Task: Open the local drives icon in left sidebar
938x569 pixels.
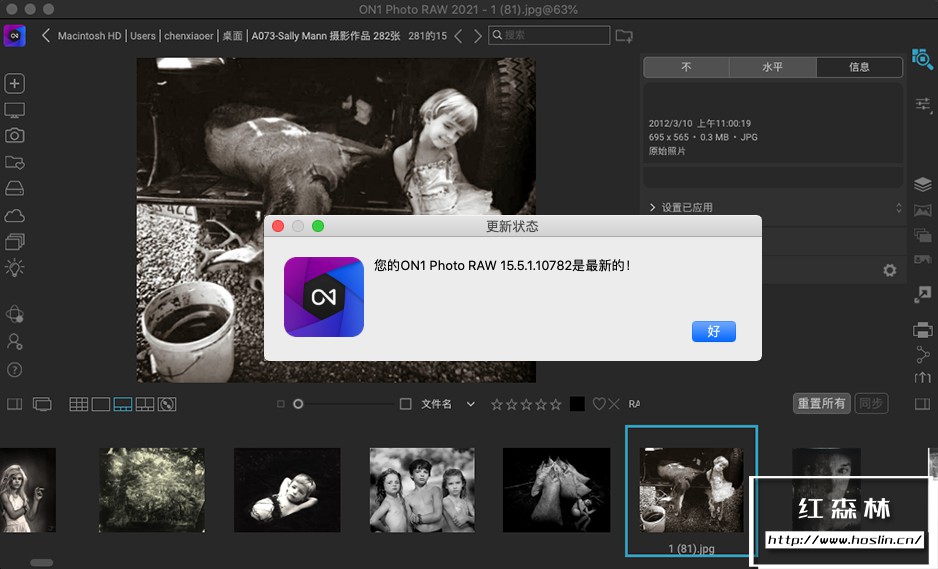Action: pos(14,188)
